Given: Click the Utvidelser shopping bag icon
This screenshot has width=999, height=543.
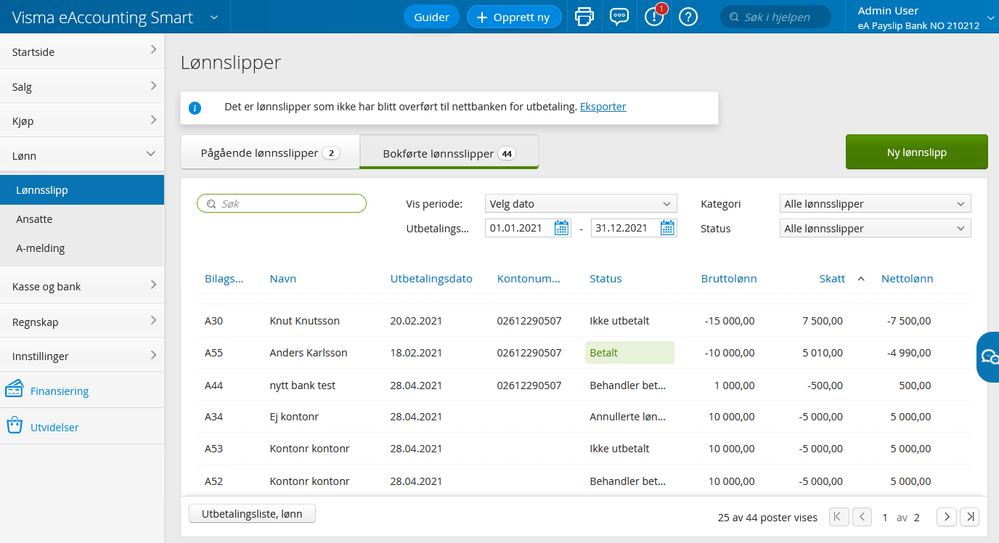Looking at the screenshot, I should (15, 425).
